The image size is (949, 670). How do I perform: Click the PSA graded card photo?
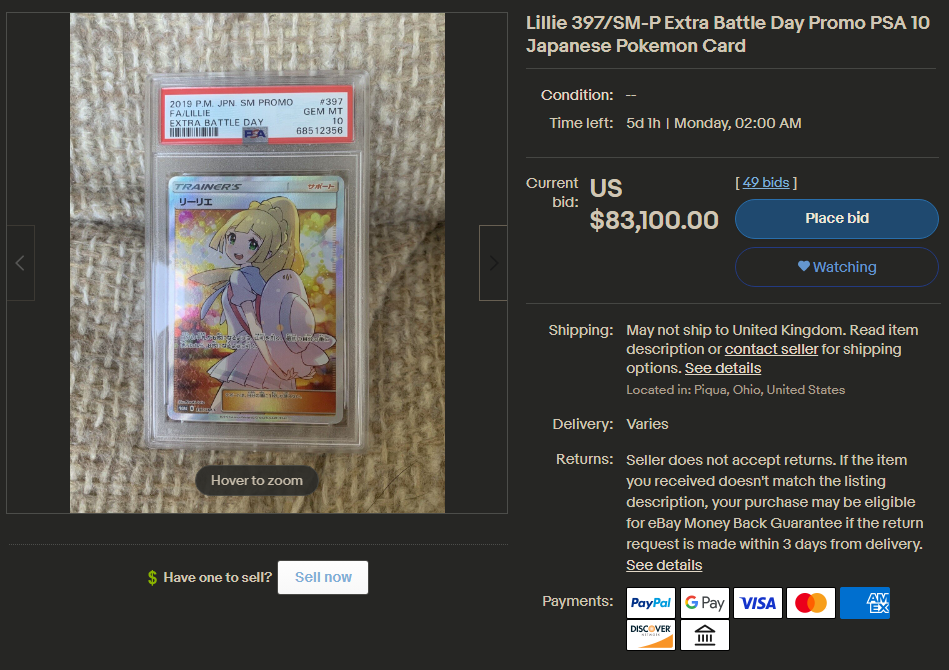pos(257,263)
